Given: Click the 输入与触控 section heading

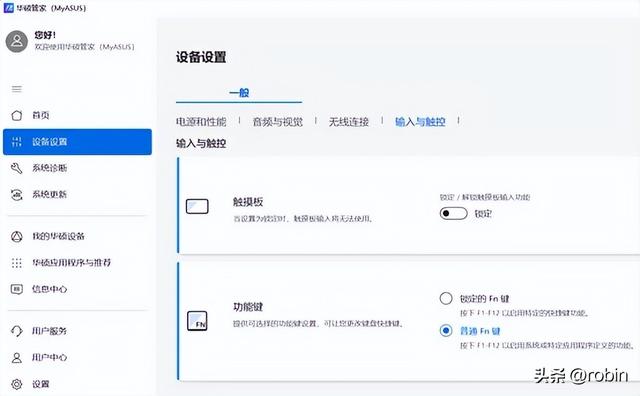Looking at the screenshot, I should tap(201, 143).
